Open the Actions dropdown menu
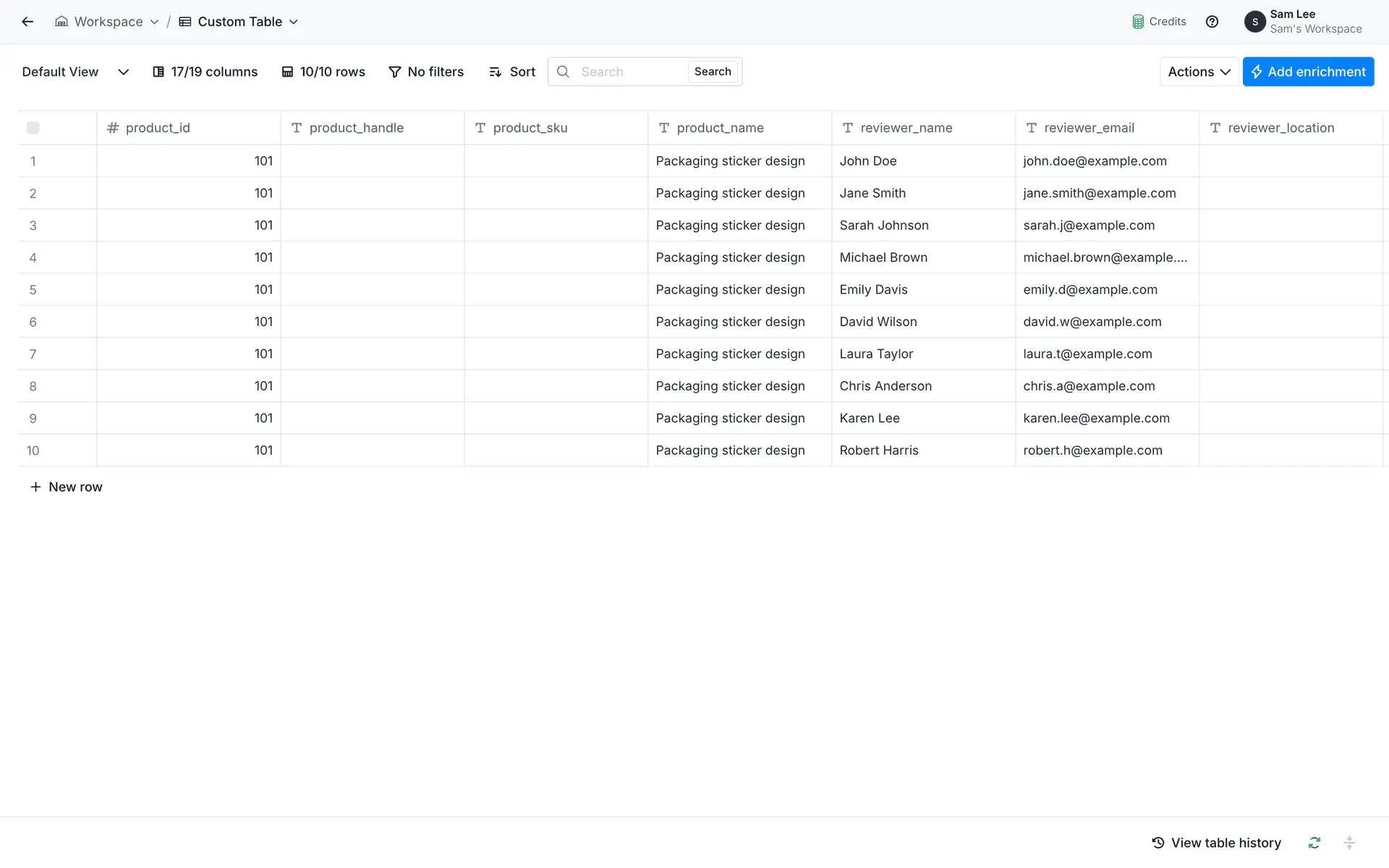 tap(1198, 72)
